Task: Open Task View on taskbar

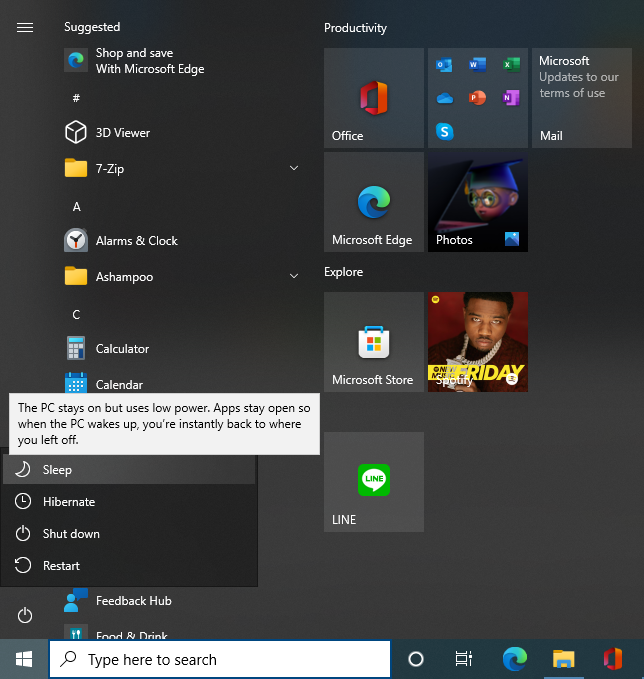Action: [x=463, y=659]
